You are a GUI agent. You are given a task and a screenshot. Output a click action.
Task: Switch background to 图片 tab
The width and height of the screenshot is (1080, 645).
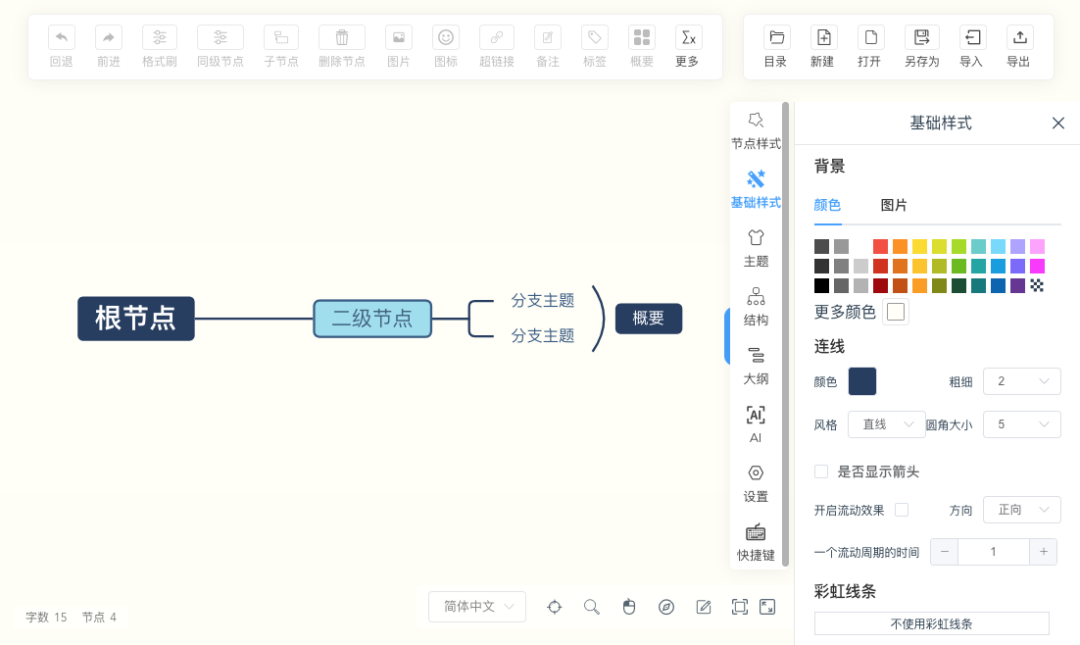[x=893, y=205]
